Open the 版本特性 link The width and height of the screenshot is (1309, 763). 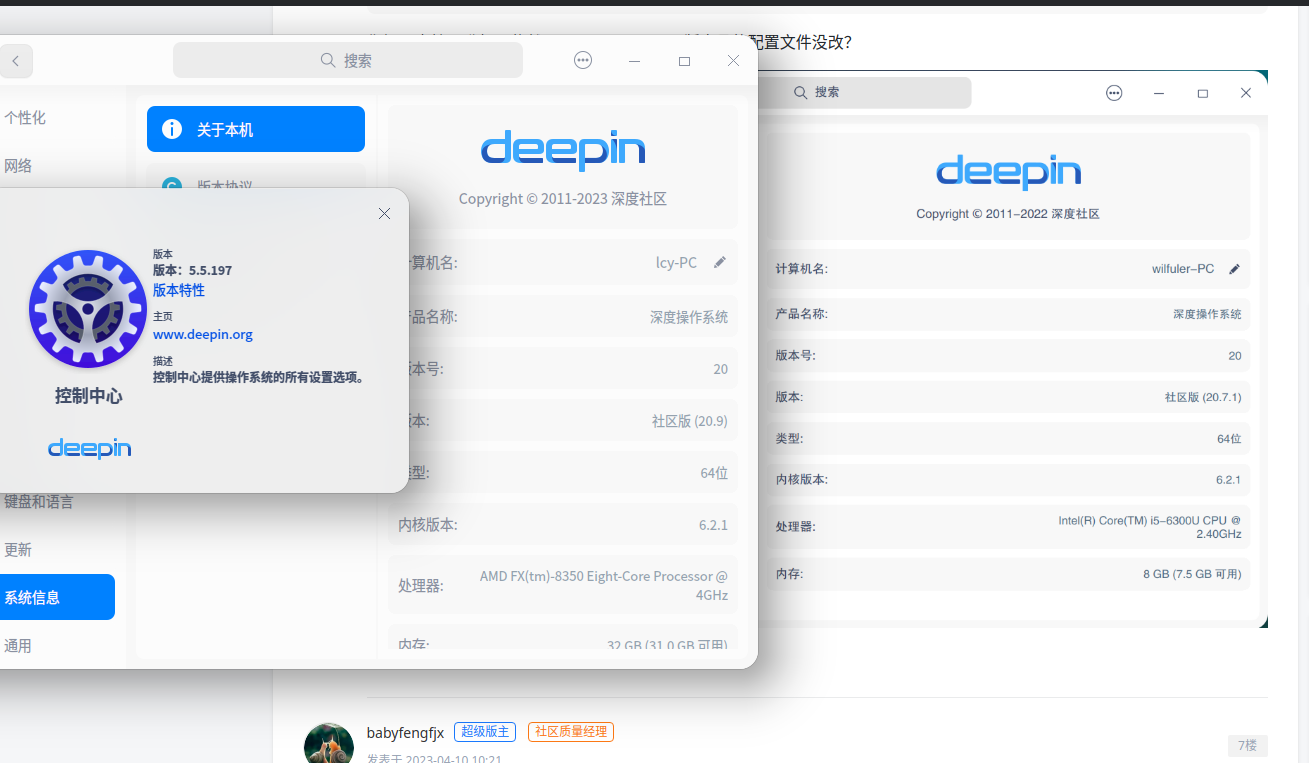pyautogui.click(x=179, y=290)
